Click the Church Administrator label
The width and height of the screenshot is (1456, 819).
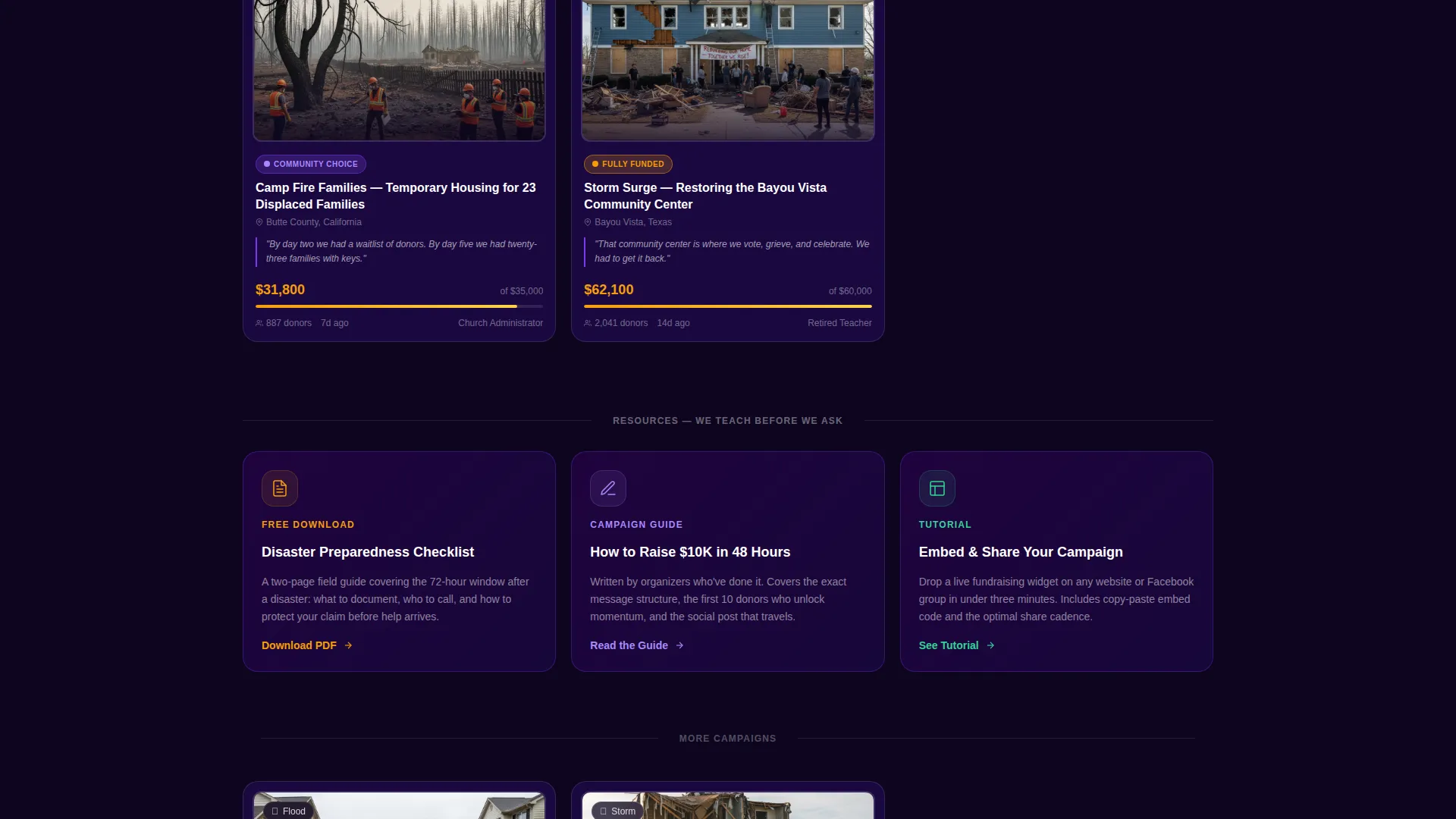500,323
